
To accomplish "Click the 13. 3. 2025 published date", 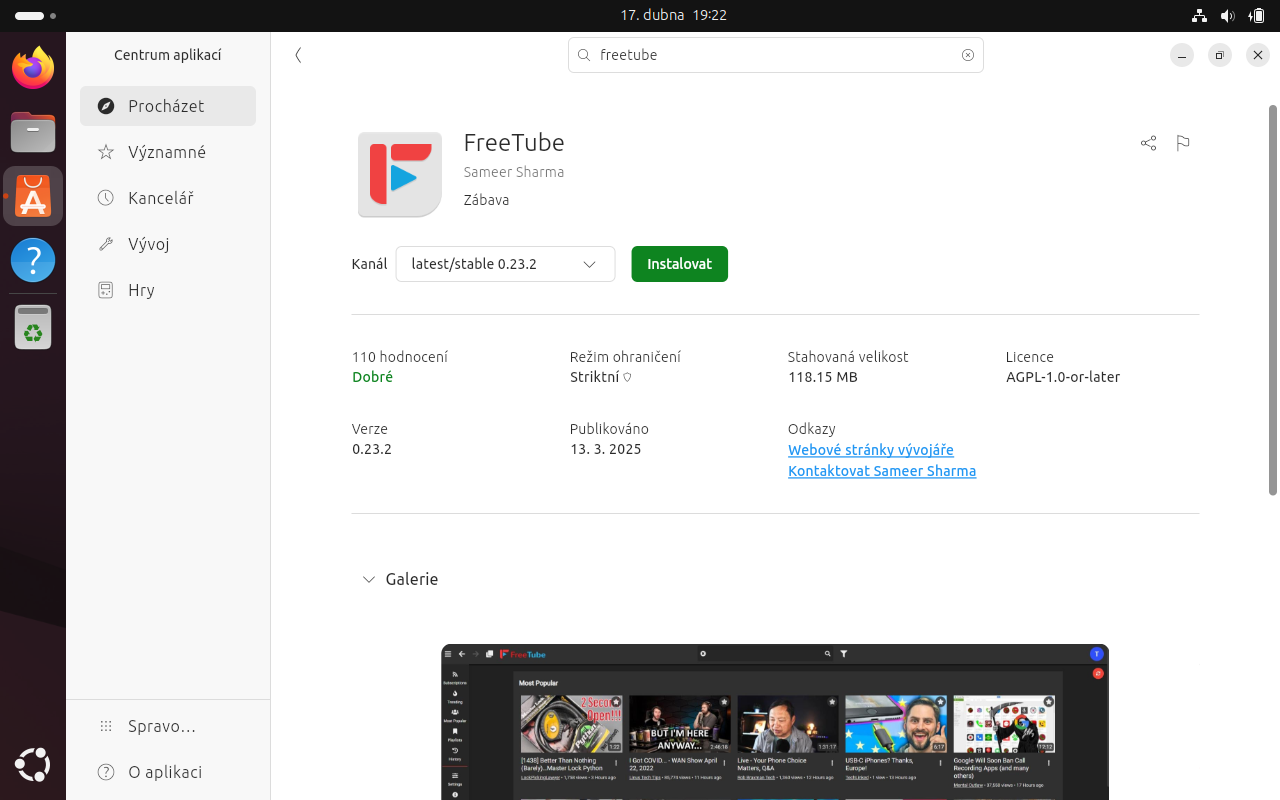I will pos(606,450).
